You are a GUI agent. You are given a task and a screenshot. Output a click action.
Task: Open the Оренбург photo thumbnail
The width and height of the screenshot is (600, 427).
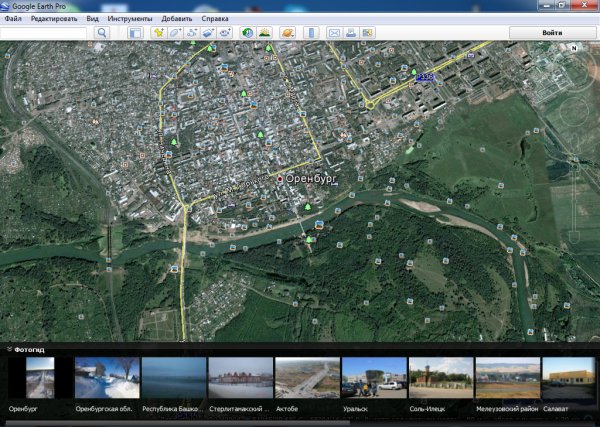40,378
